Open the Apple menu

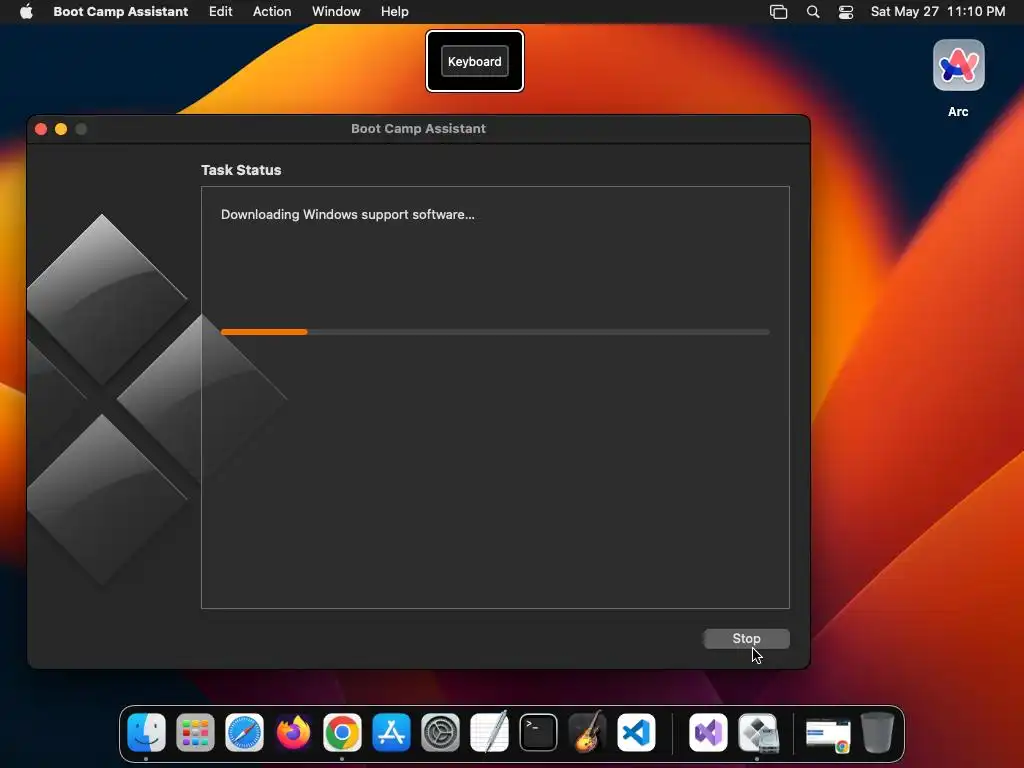coord(26,11)
